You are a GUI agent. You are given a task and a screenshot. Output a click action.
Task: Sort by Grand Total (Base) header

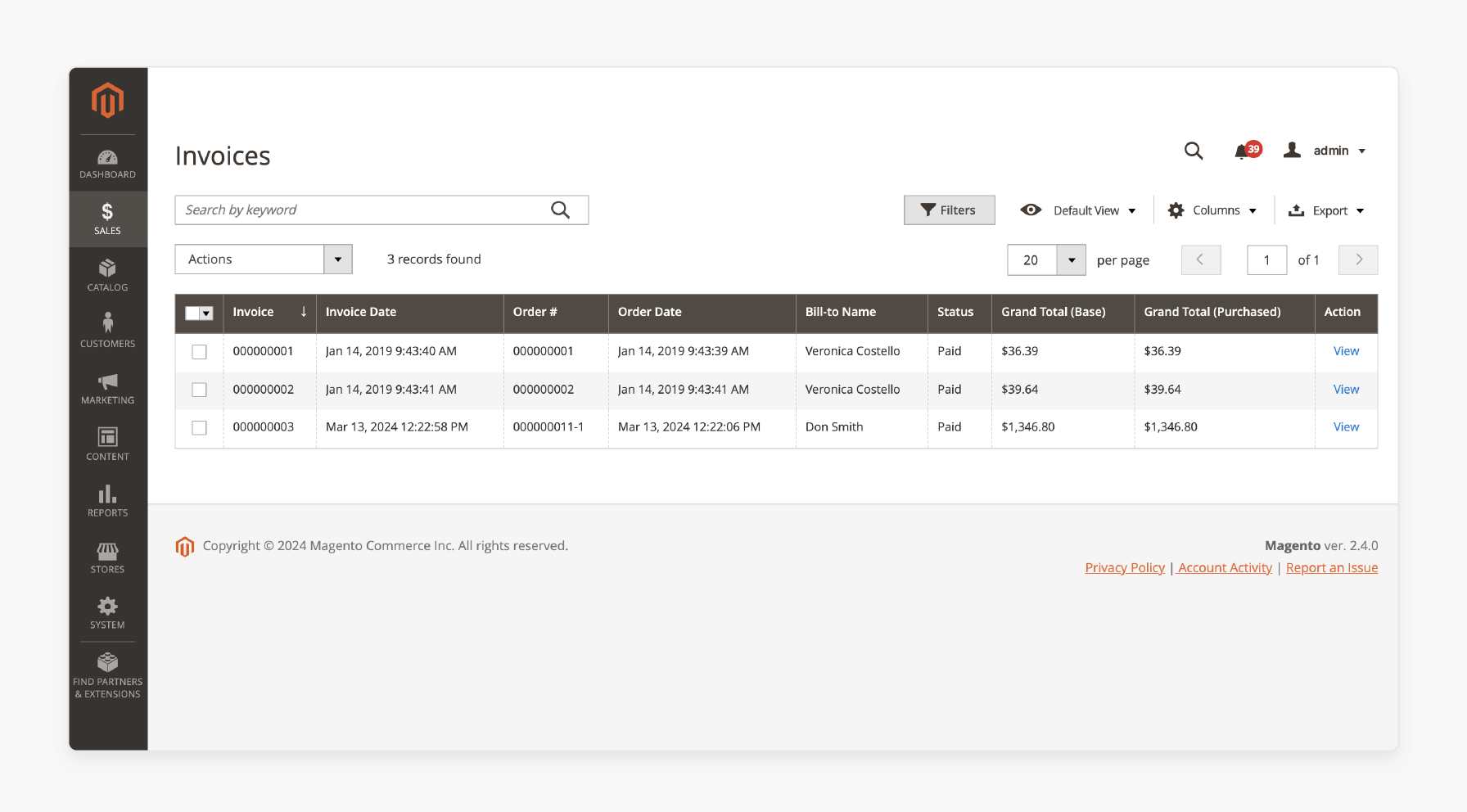point(1063,313)
